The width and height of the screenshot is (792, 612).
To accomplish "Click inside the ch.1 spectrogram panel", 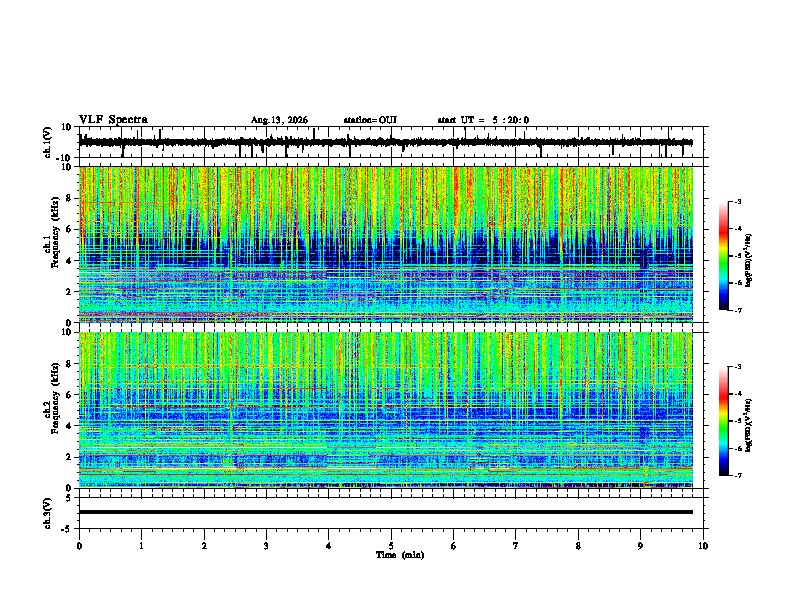I will (x=385, y=244).
